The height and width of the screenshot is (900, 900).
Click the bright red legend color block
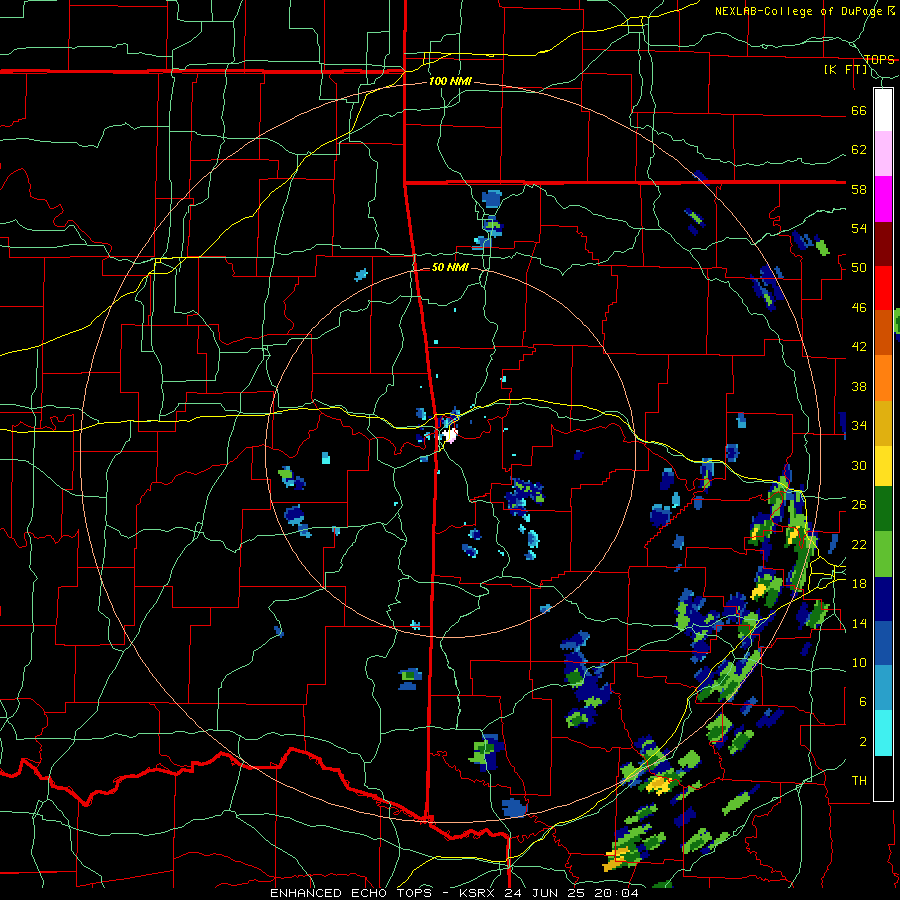tap(883, 288)
